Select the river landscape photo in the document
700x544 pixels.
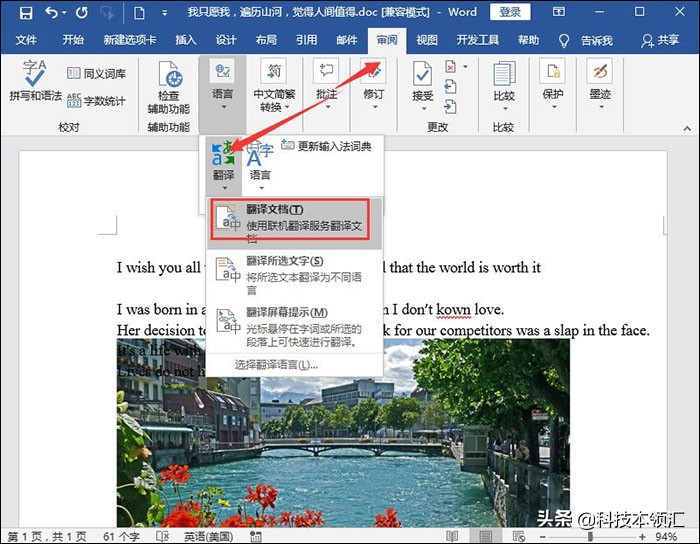(x=343, y=433)
